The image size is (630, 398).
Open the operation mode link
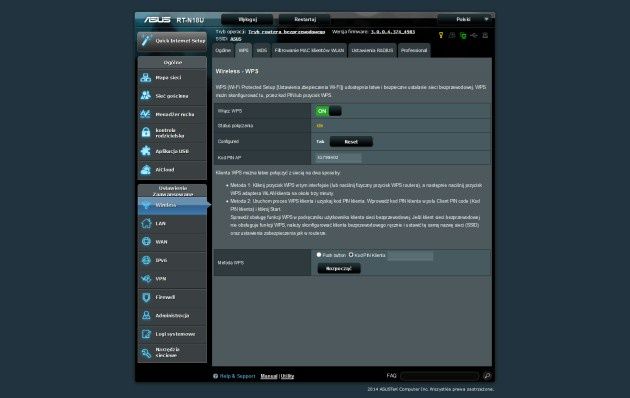[x=286, y=32]
